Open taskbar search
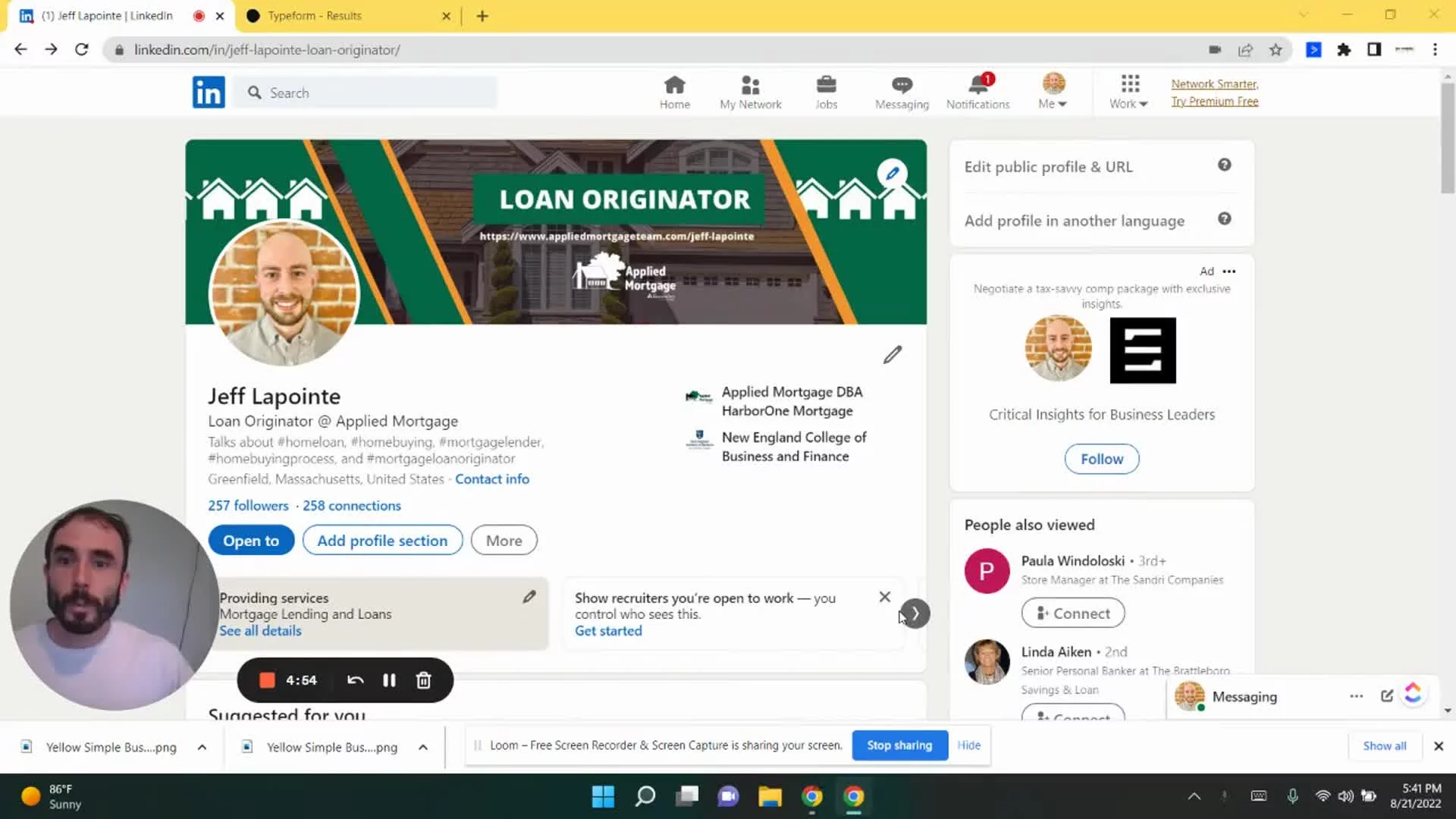 [645, 796]
